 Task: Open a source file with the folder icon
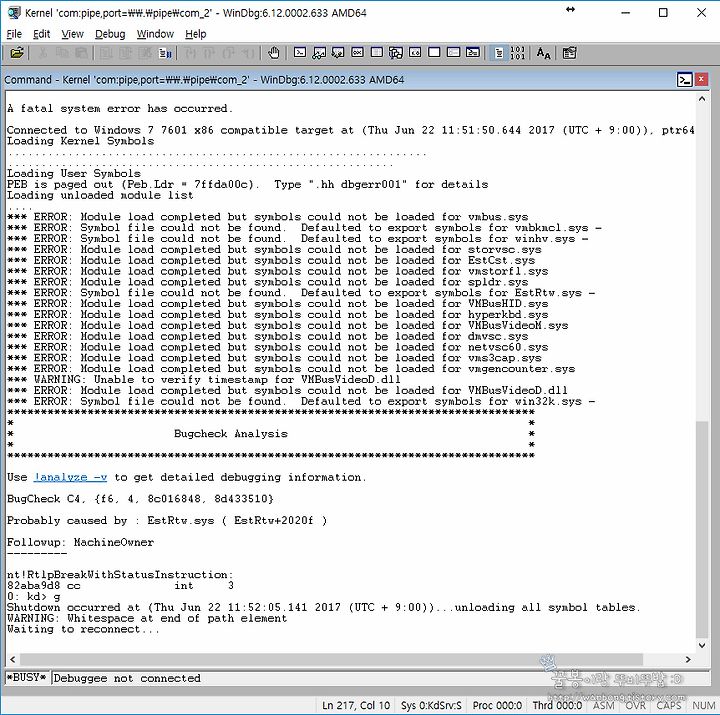[17, 53]
